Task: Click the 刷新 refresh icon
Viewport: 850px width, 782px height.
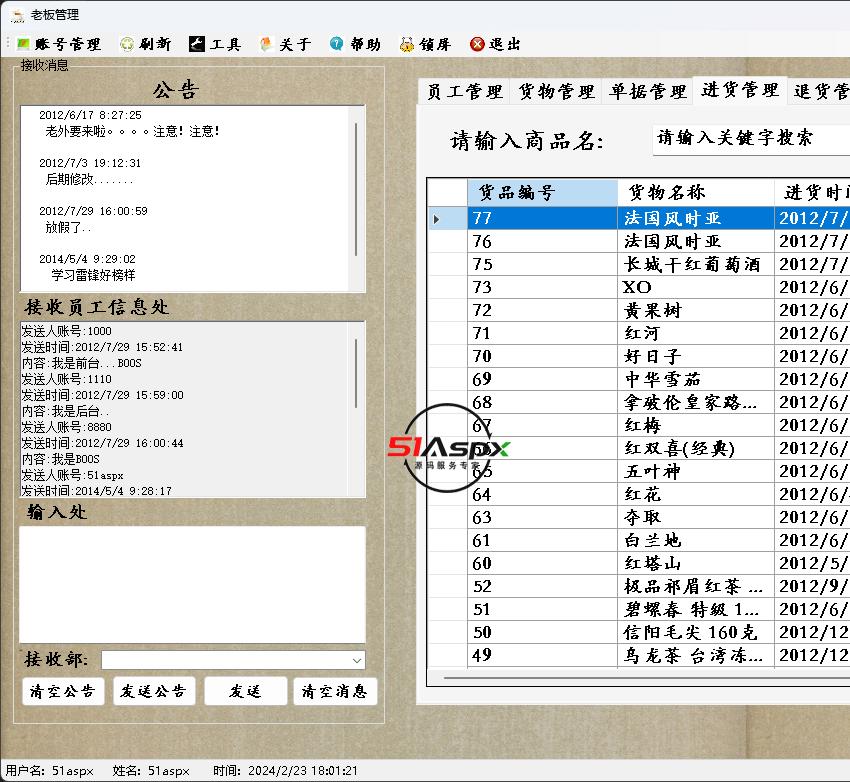Action: coord(127,44)
